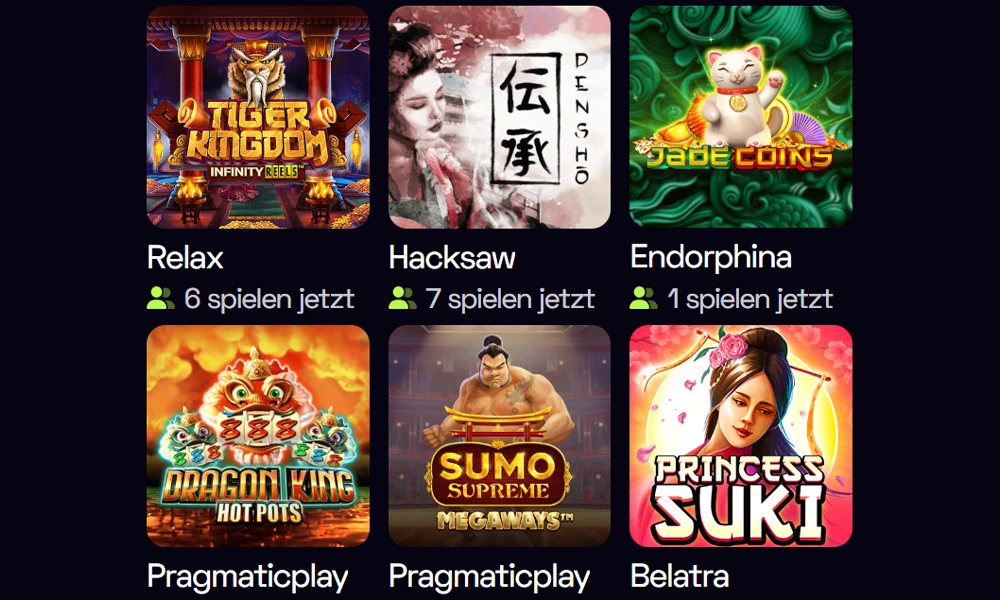Click the Relax provider link

click(185, 258)
